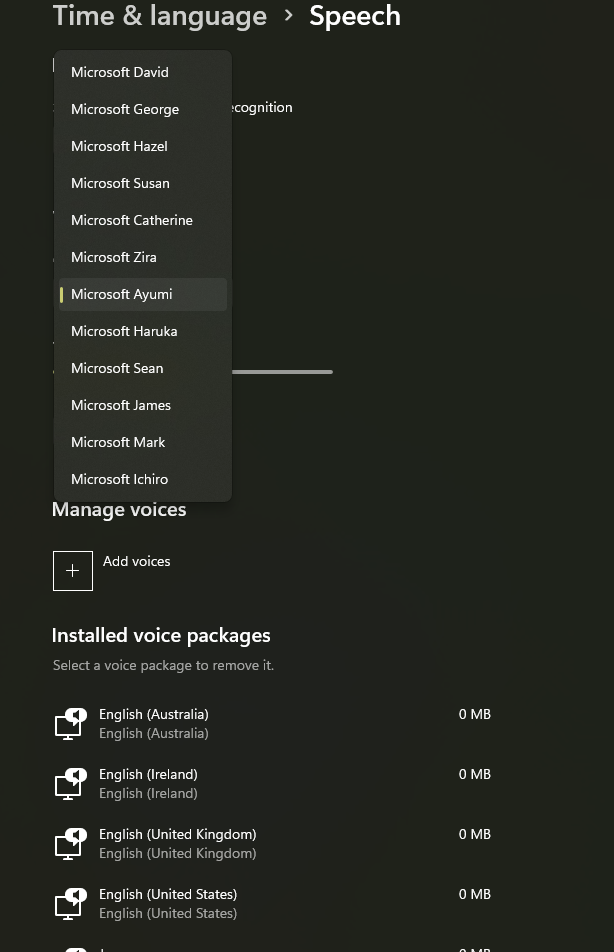The image size is (614, 952).
Task: Switch voice to Microsoft Haruka
Action: (143, 332)
